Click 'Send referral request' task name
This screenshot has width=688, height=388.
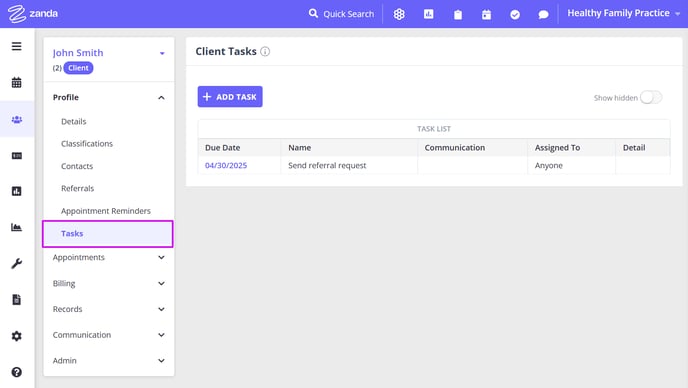click(x=327, y=165)
